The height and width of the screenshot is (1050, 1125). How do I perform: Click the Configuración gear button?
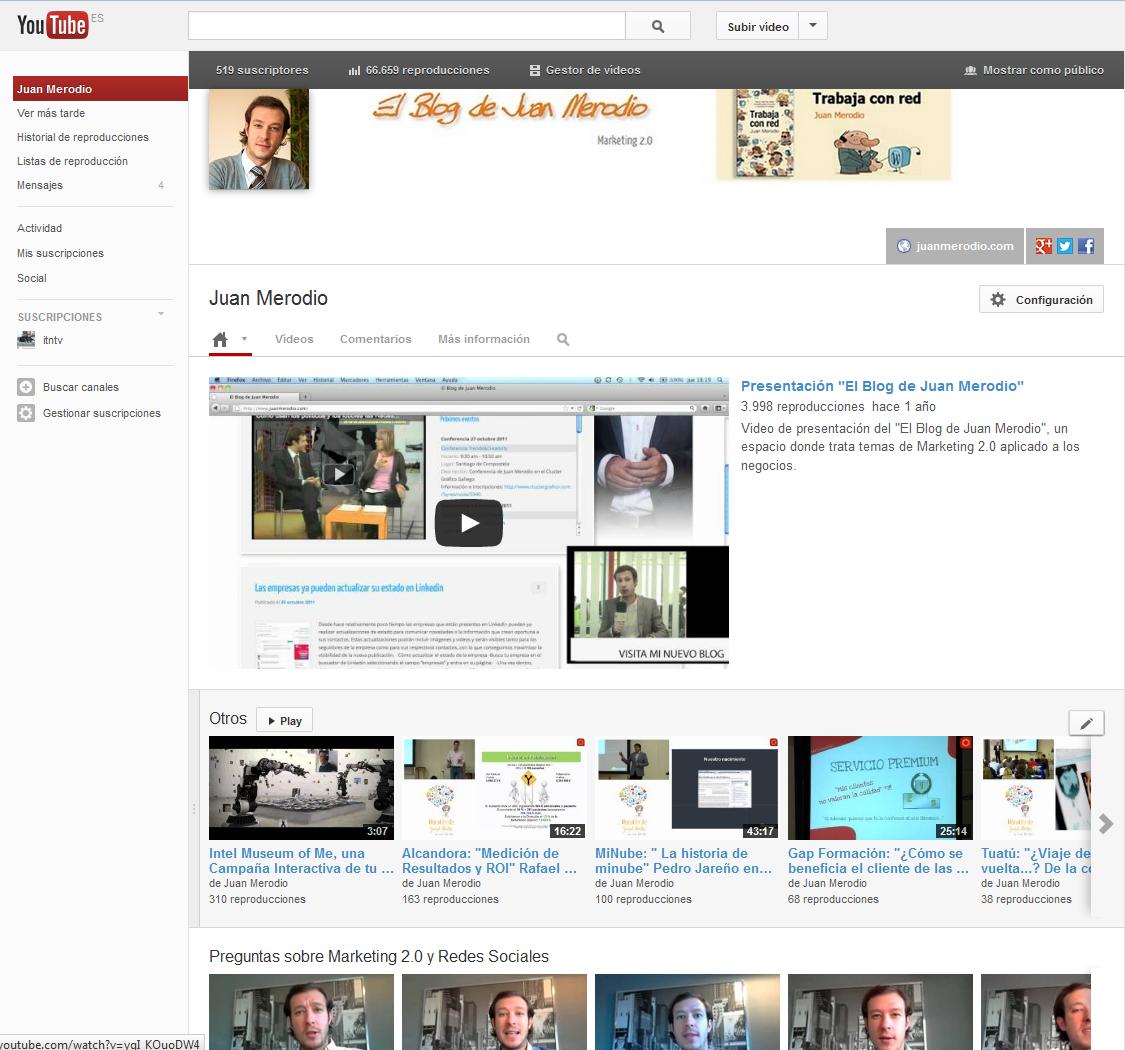(1041, 299)
